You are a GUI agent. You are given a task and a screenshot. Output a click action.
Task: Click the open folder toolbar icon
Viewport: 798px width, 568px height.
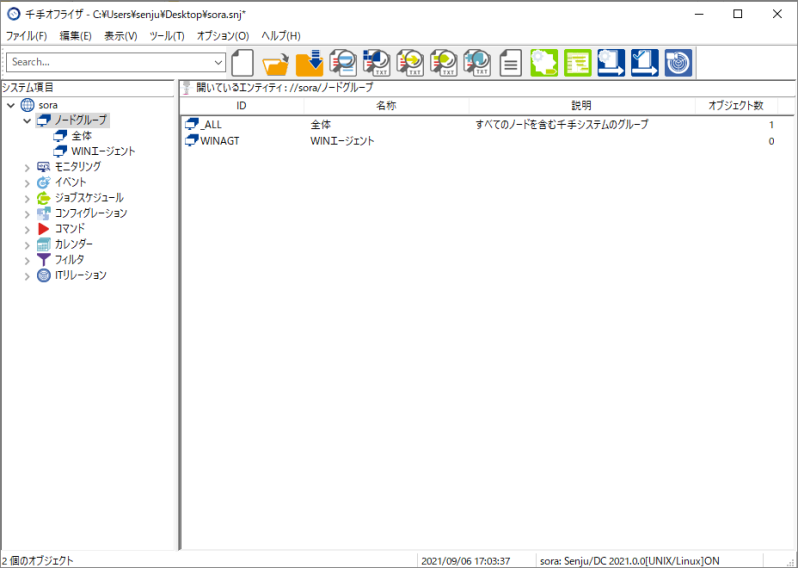point(276,63)
